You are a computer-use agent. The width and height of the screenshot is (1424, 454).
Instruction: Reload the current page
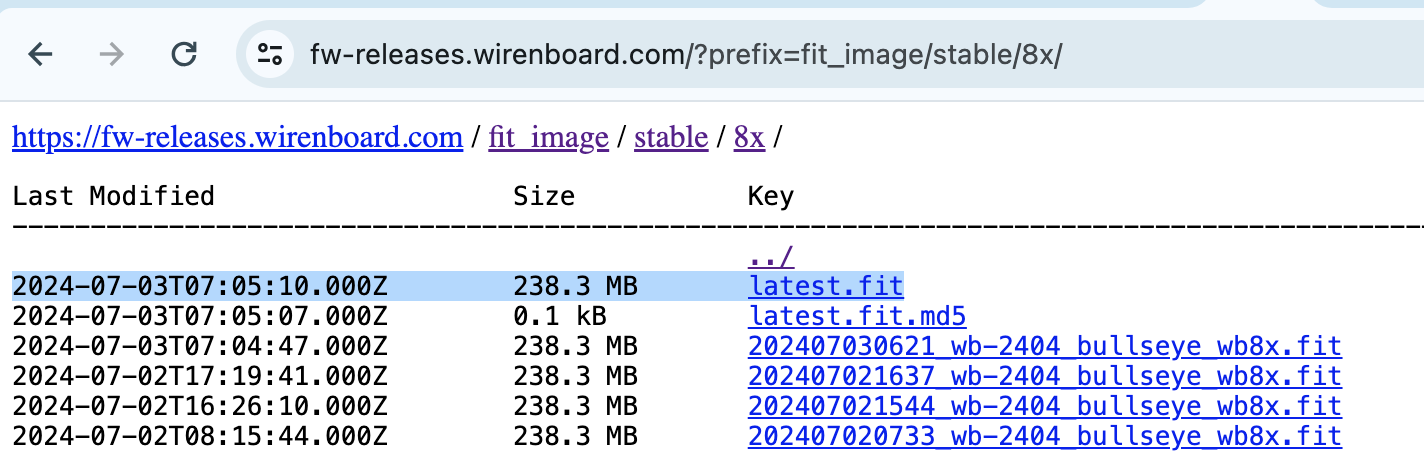pos(184,54)
